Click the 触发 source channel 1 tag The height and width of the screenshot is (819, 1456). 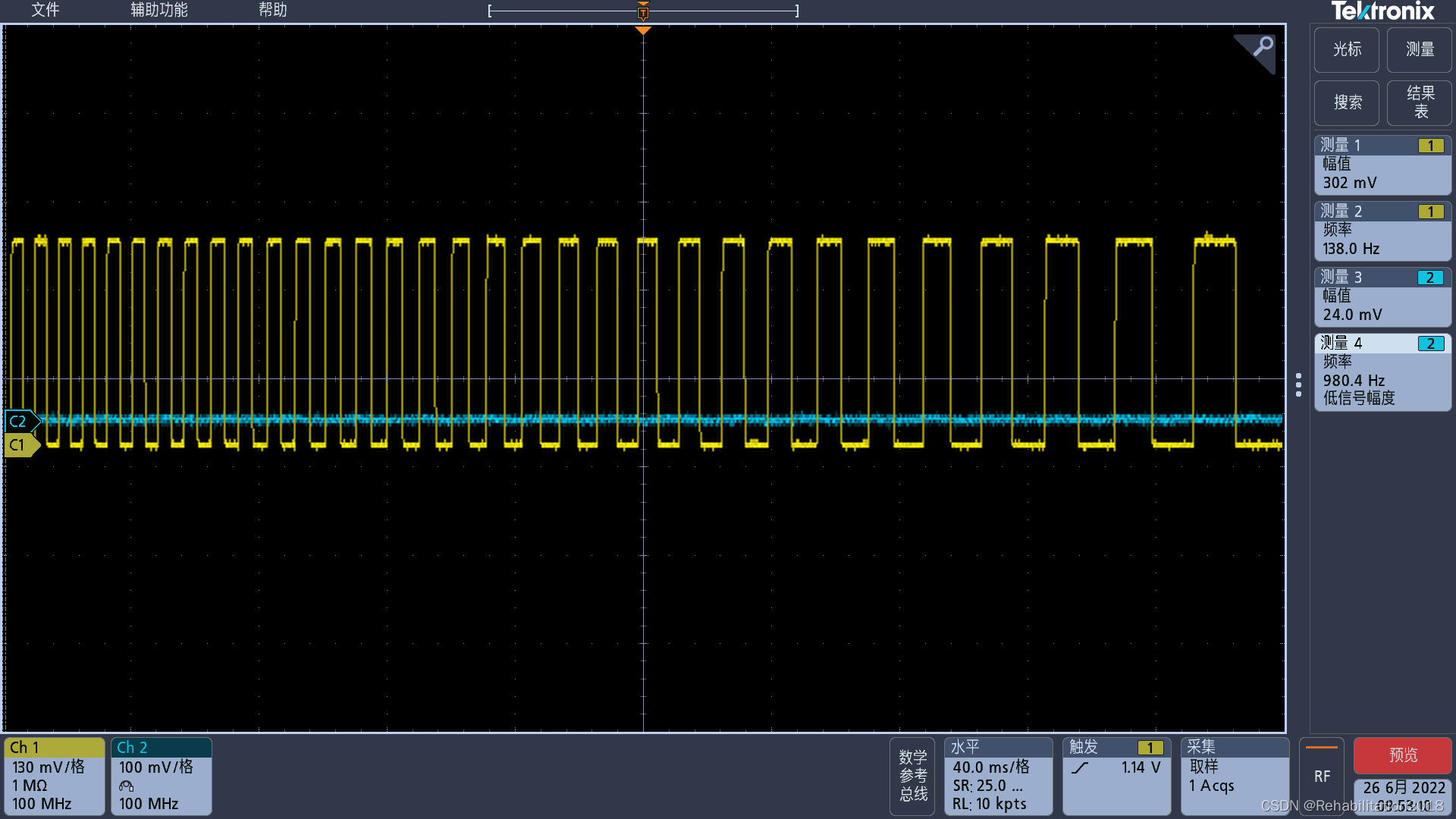[x=1150, y=748]
